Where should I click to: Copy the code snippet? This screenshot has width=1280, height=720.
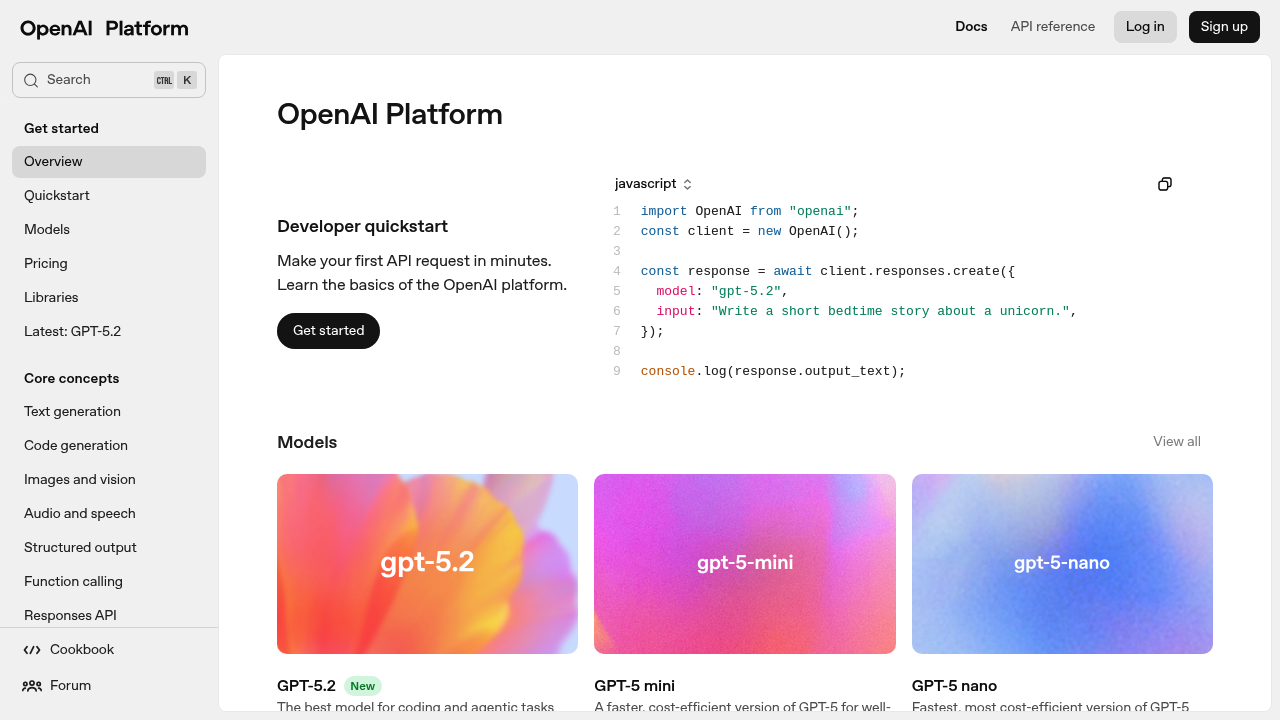[x=1164, y=184]
